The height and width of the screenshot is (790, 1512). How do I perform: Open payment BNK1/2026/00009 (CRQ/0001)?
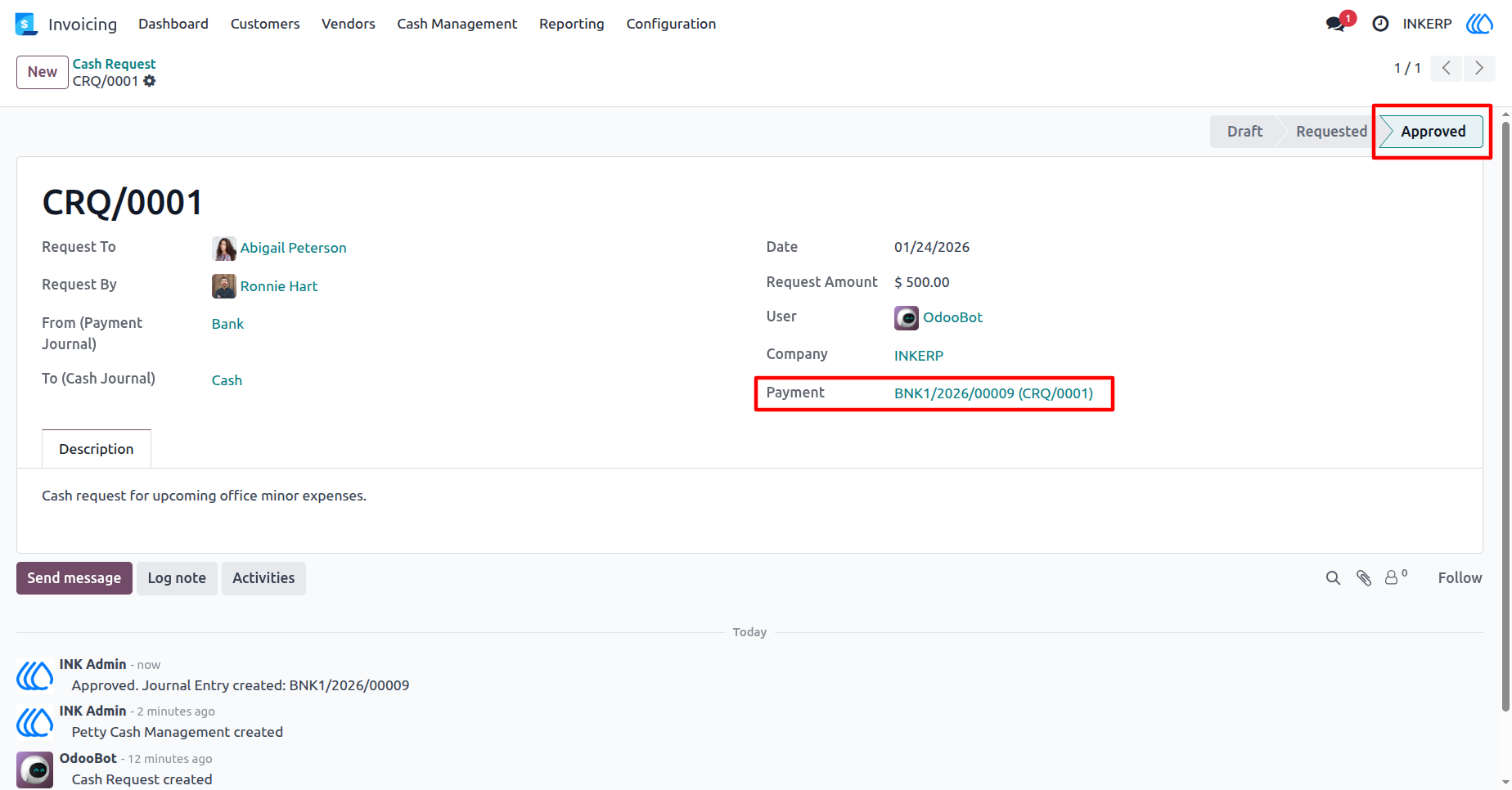tap(993, 393)
